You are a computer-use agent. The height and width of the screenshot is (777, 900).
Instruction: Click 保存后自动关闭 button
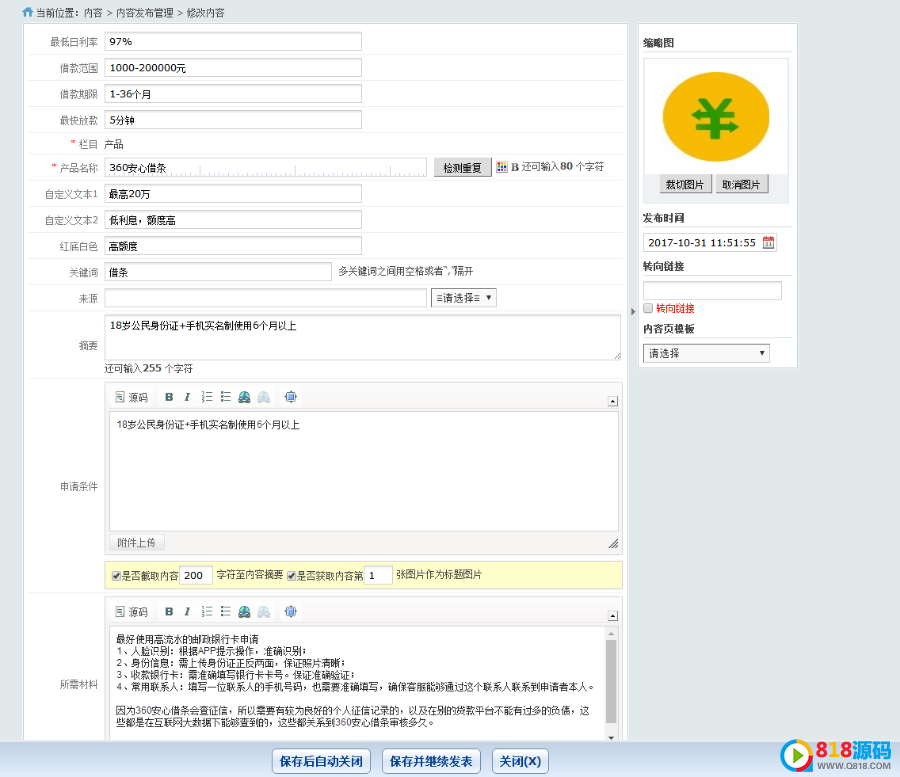[x=321, y=762]
